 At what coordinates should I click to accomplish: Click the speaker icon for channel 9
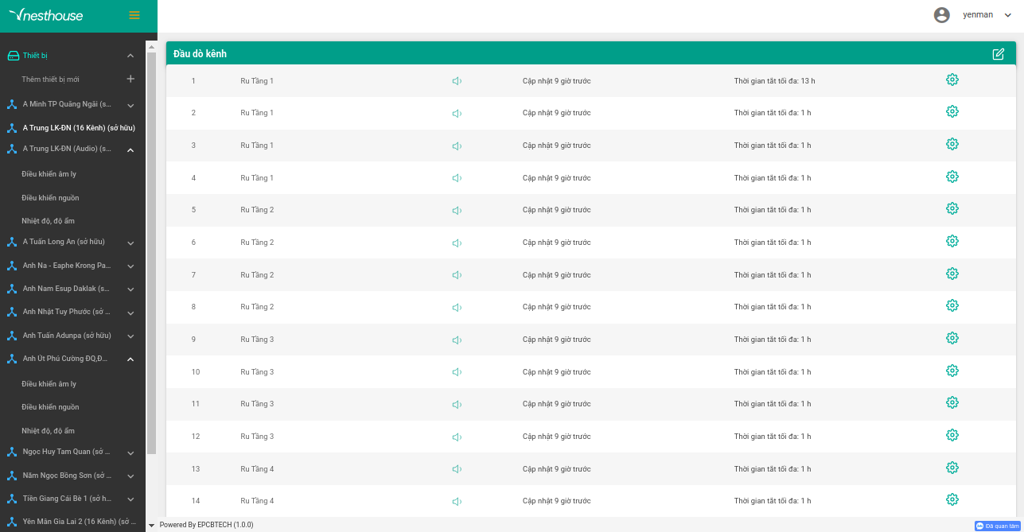[456, 339]
